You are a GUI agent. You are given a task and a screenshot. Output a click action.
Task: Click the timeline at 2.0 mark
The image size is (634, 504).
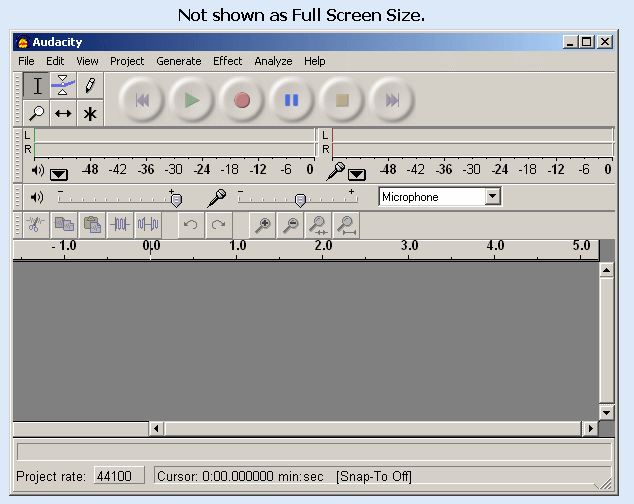pos(323,246)
